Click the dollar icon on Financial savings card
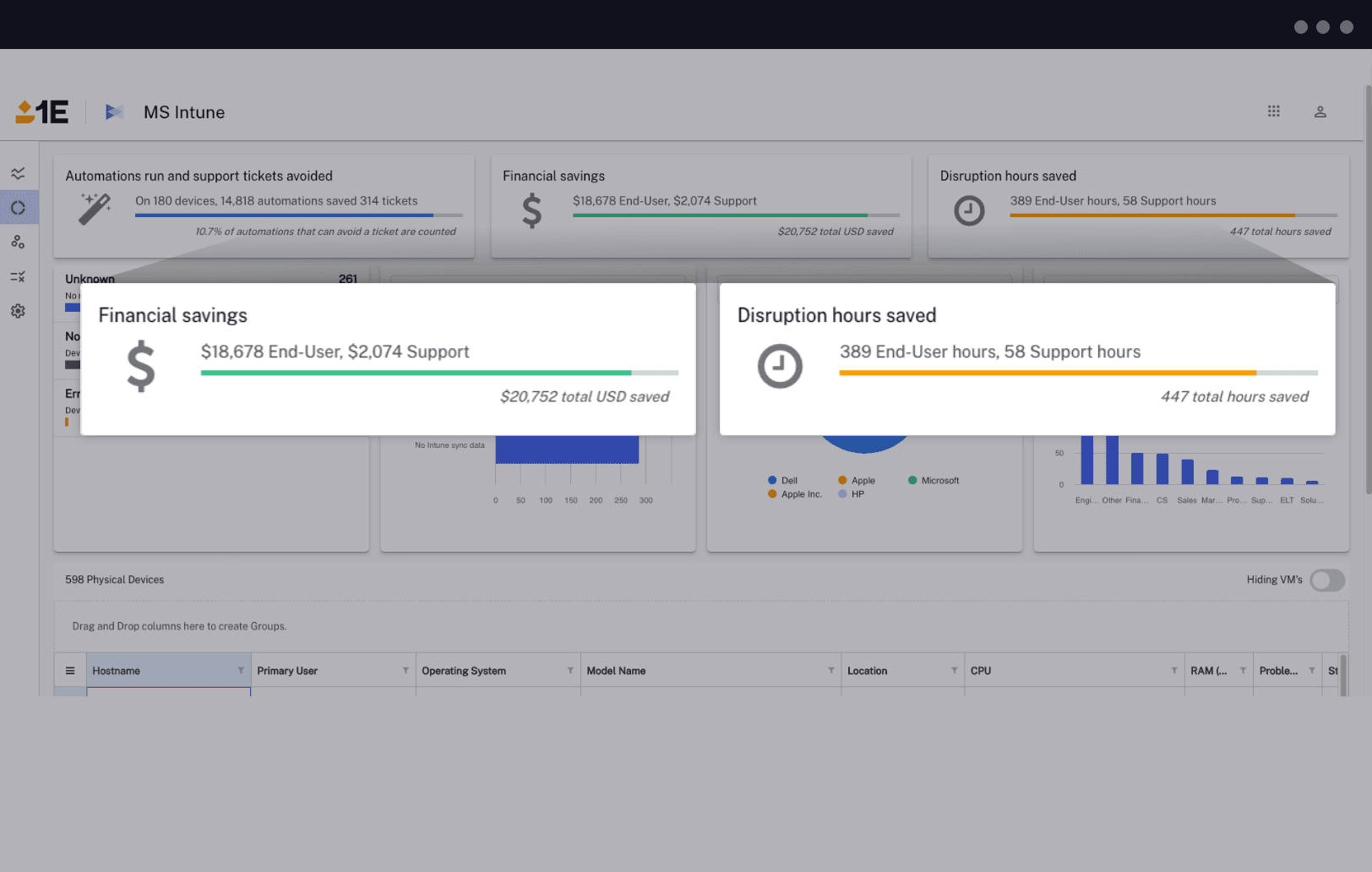This screenshot has height=872, width=1372. (x=140, y=367)
